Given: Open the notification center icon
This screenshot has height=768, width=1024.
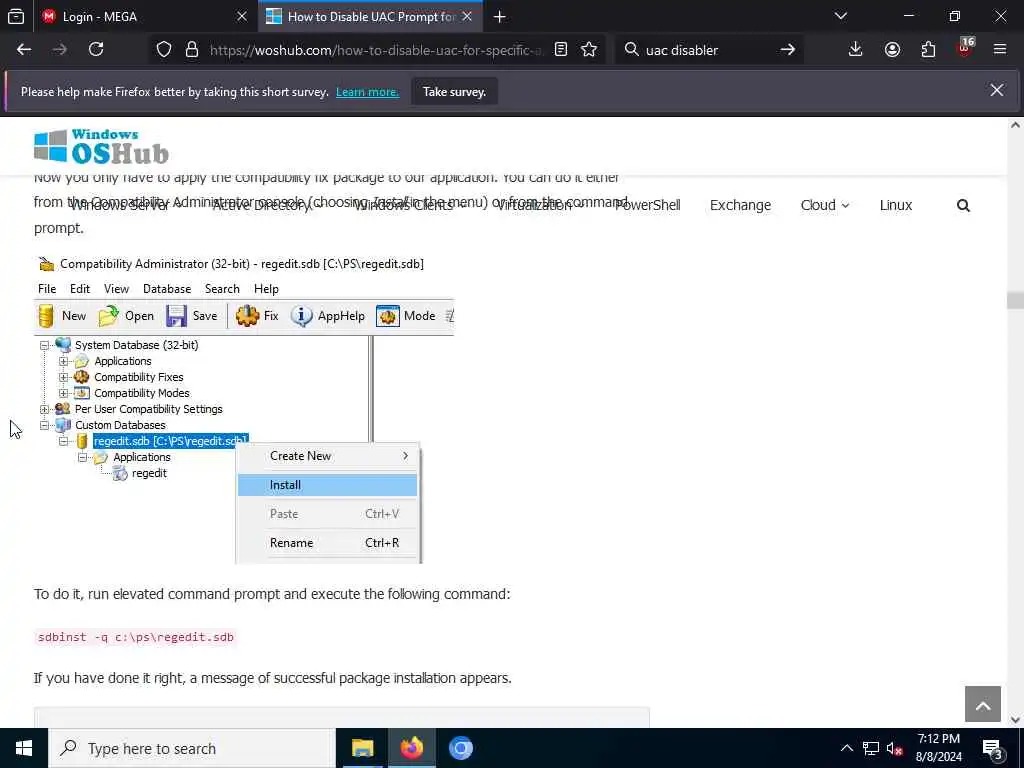Looking at the screenshot, I should [993, 749].
